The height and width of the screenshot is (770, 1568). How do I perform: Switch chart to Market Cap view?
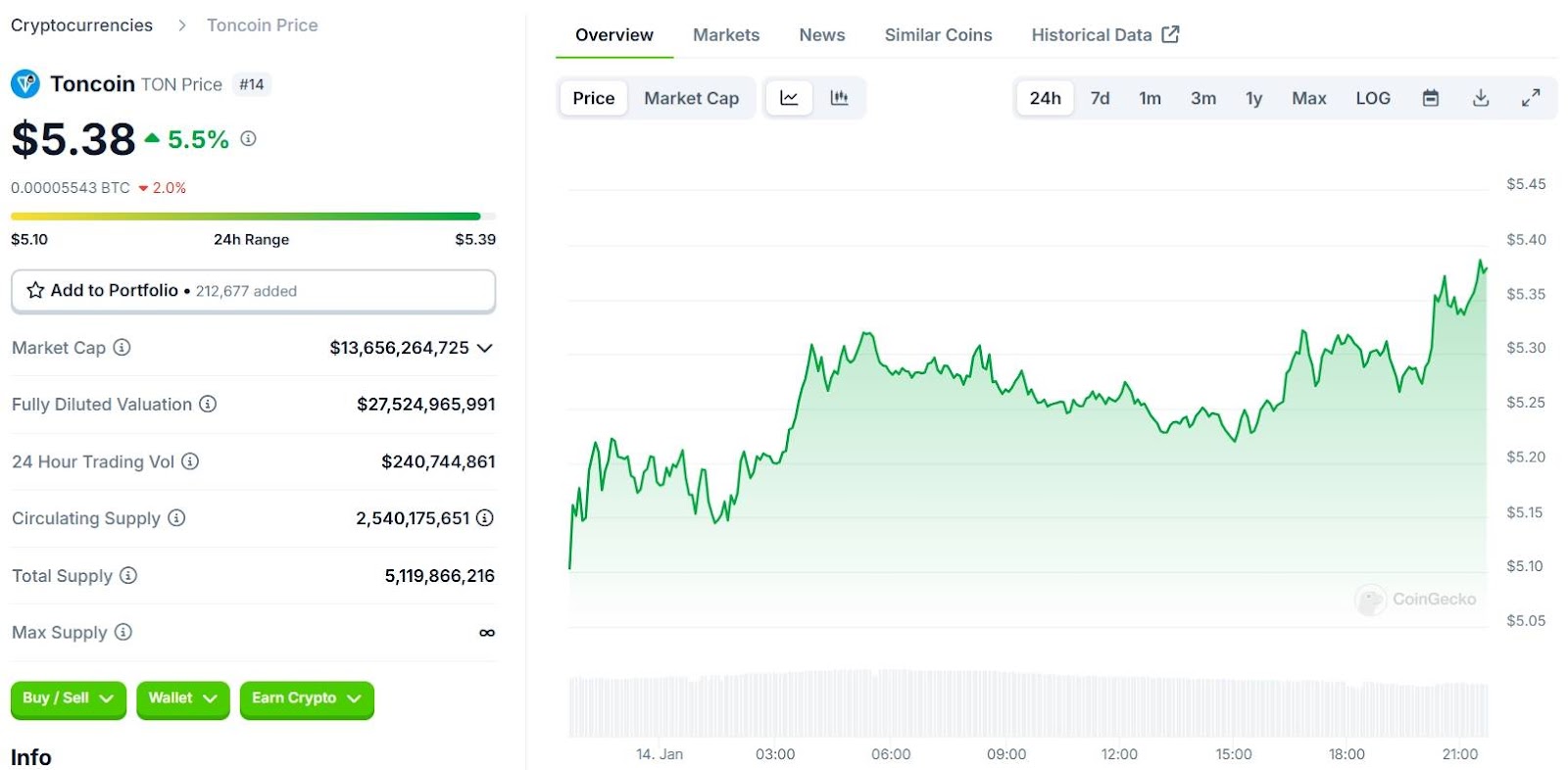point(692,98)
